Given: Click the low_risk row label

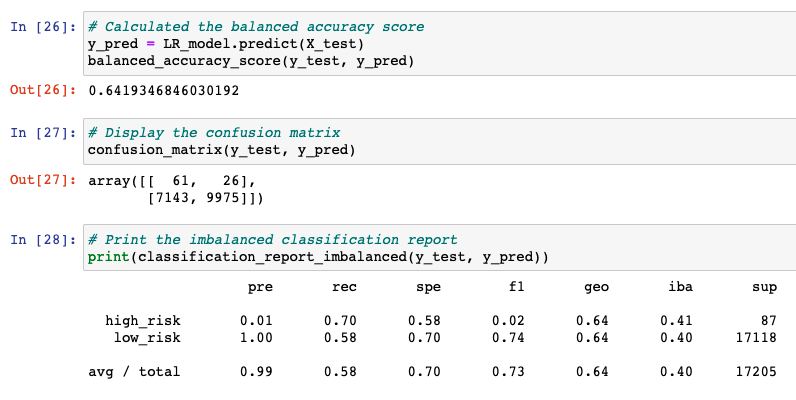Looking at the screenshot, I should (147, 338).
